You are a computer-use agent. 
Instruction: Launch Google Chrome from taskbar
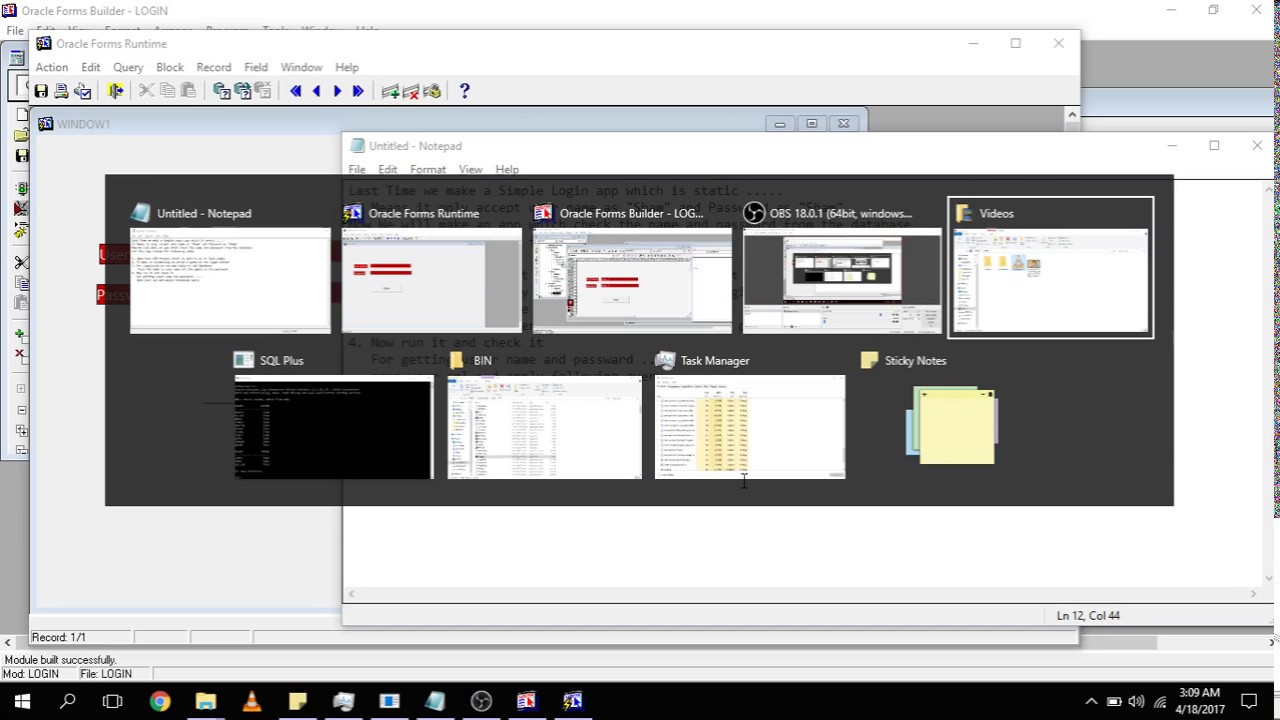click(x=160, y=701)
